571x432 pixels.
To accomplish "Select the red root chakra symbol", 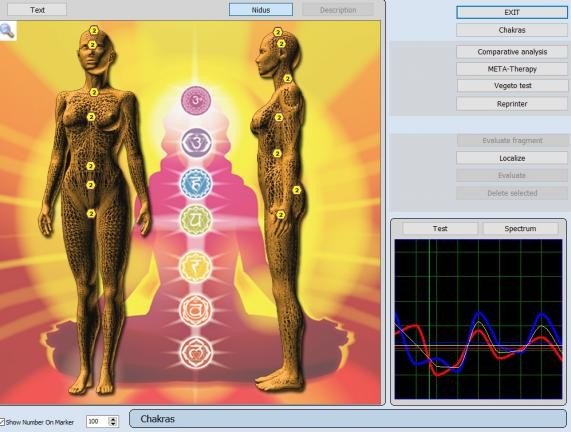I will click(x=196, y=353).
